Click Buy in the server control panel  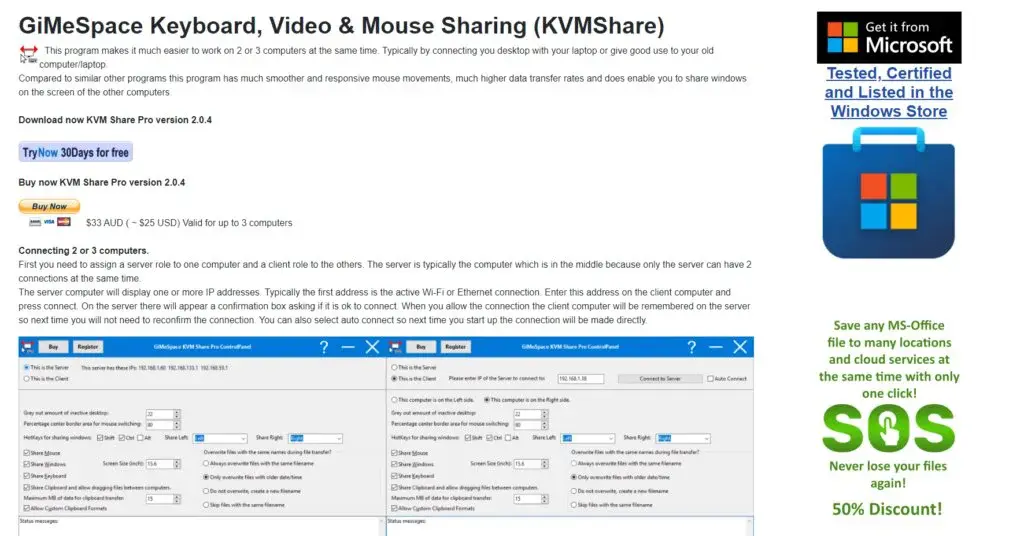click(54, 347)
